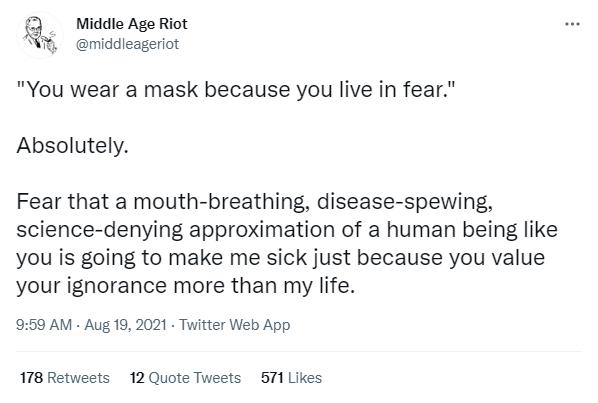
Task: Visit the @middleageriot handle link
Action: 127,44
